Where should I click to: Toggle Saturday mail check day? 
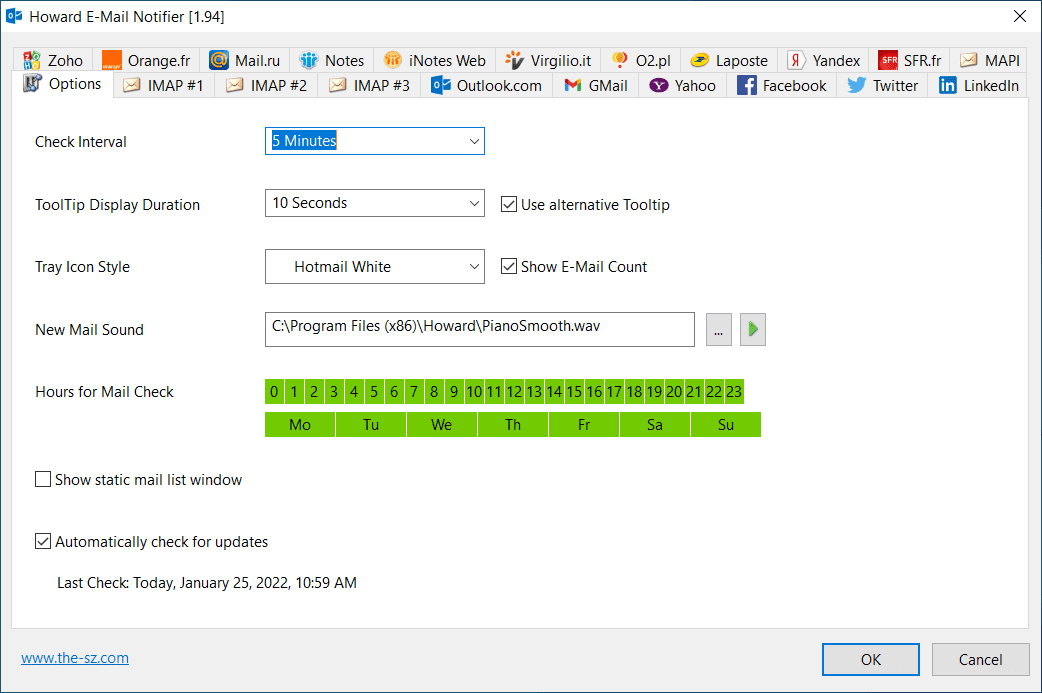pos(655,425)
